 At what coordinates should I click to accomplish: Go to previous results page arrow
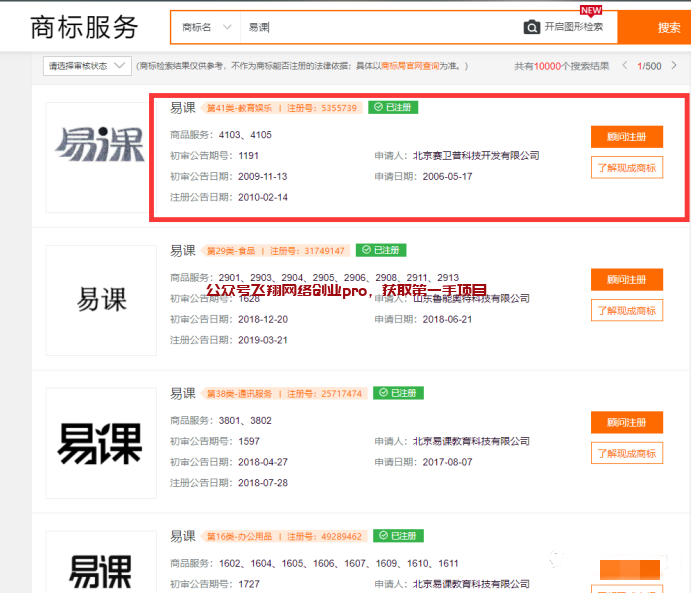coord(625,66)
